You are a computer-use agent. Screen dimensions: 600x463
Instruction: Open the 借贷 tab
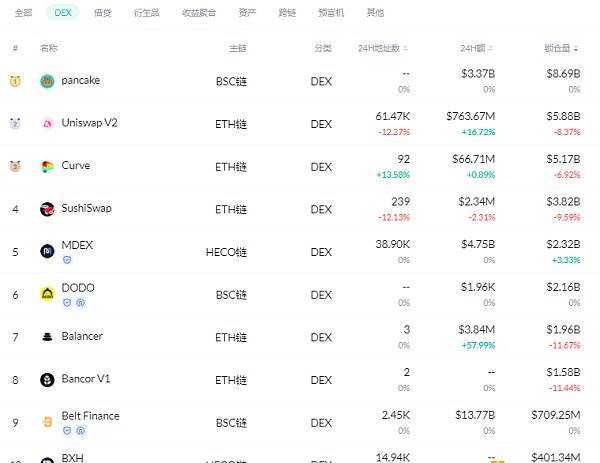(x=103, y=13)
